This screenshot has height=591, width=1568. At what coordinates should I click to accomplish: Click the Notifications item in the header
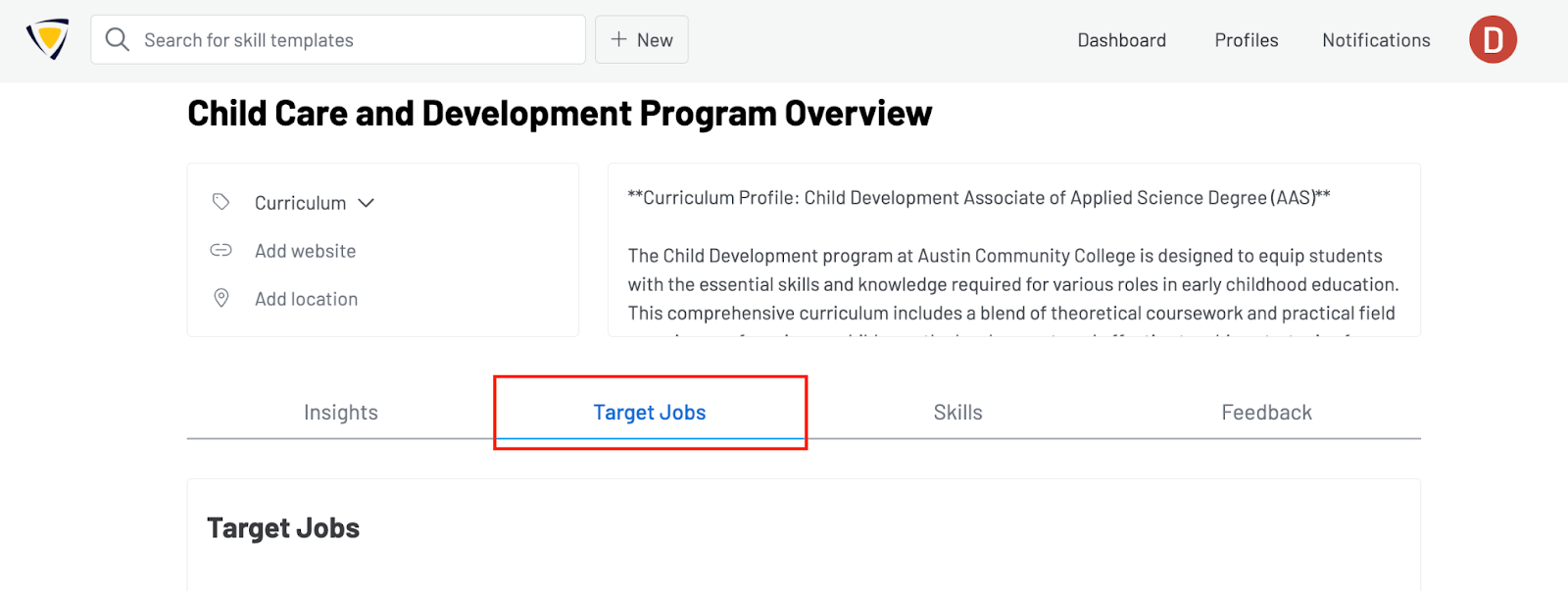(x=1376, y=40)
